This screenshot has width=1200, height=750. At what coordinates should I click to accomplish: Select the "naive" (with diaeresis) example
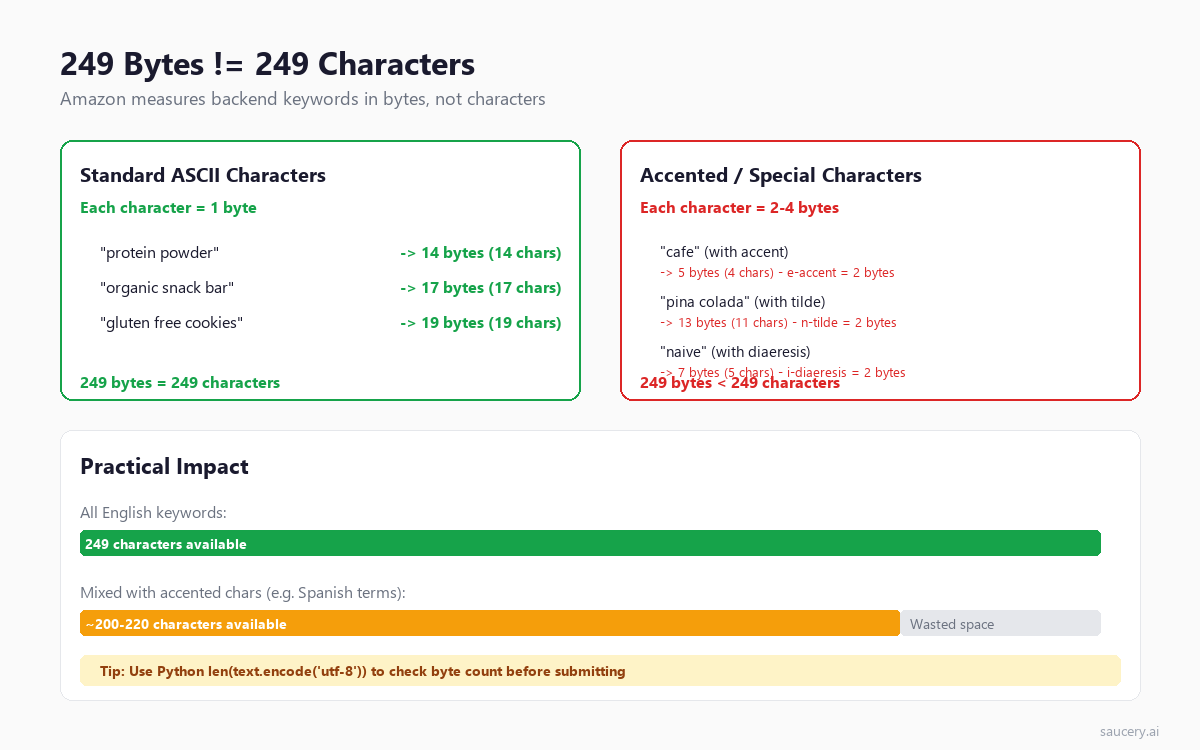point(735,352)
